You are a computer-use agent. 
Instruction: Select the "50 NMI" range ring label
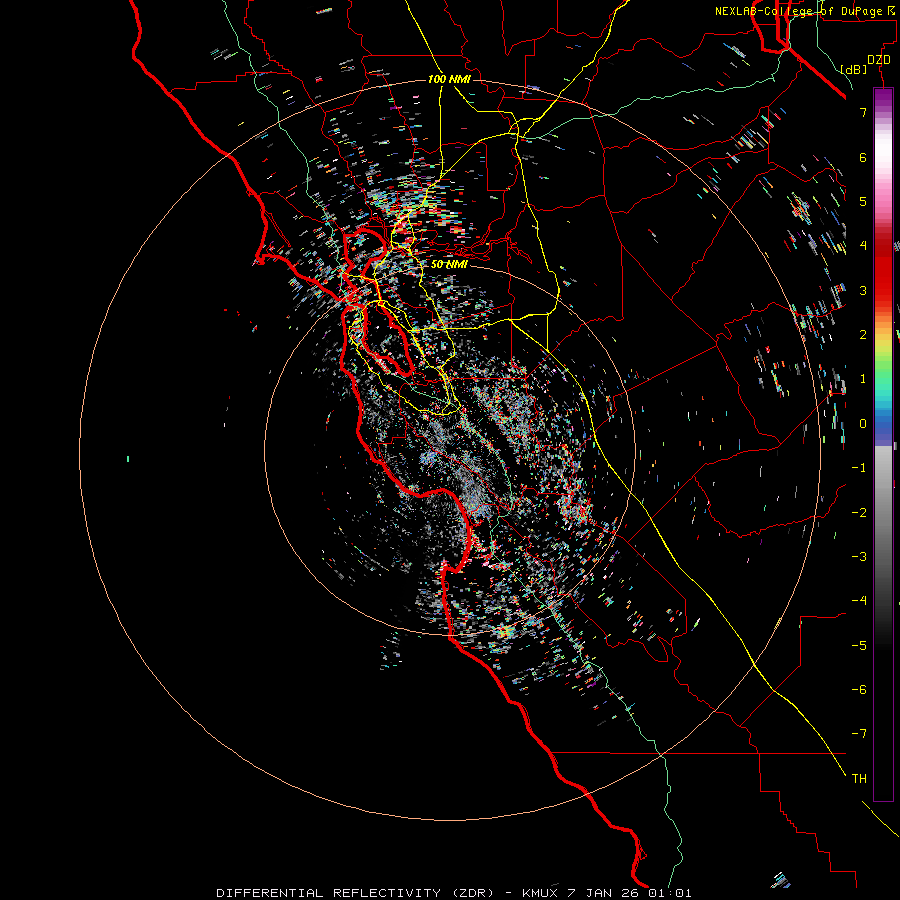click(x=449, y=264)
